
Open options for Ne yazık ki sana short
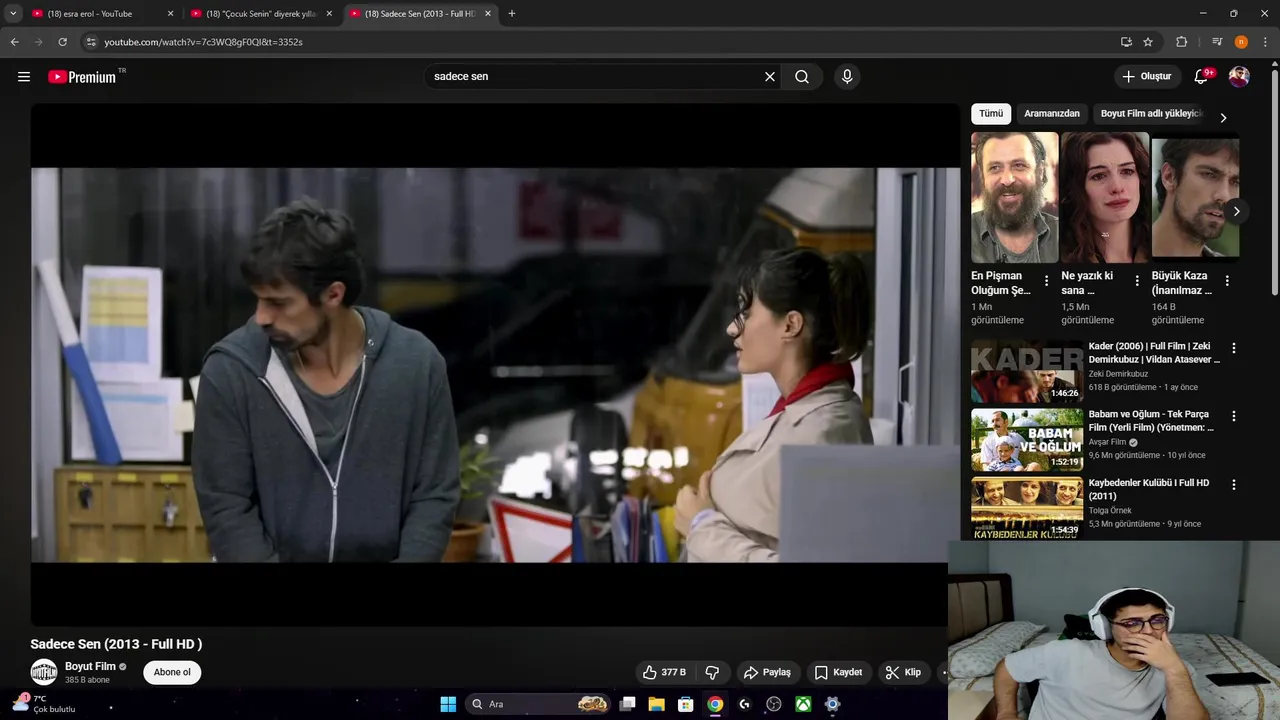click(1136, 281)
